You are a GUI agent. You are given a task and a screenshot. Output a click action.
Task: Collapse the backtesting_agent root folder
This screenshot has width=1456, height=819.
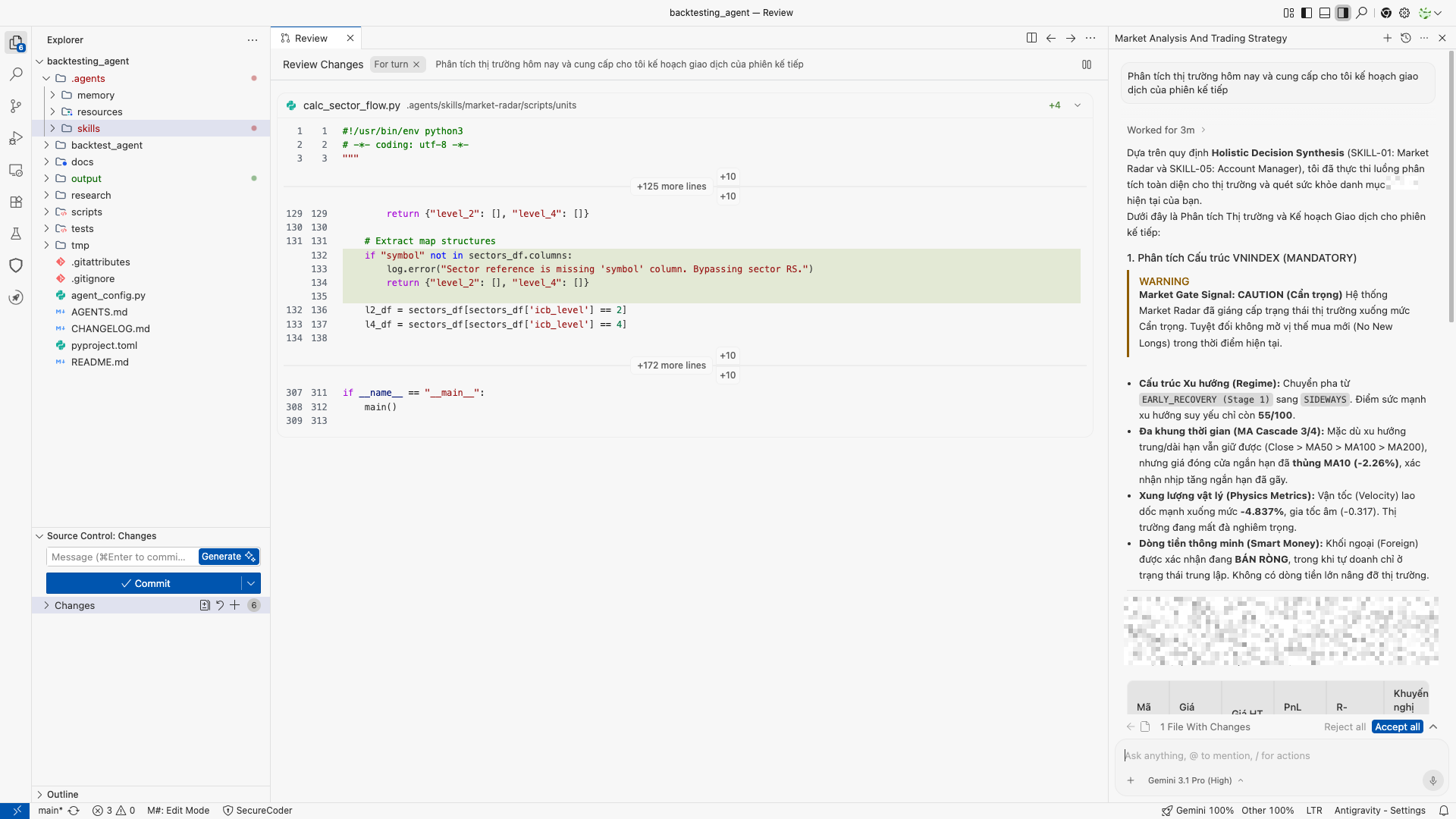[39, 61]
